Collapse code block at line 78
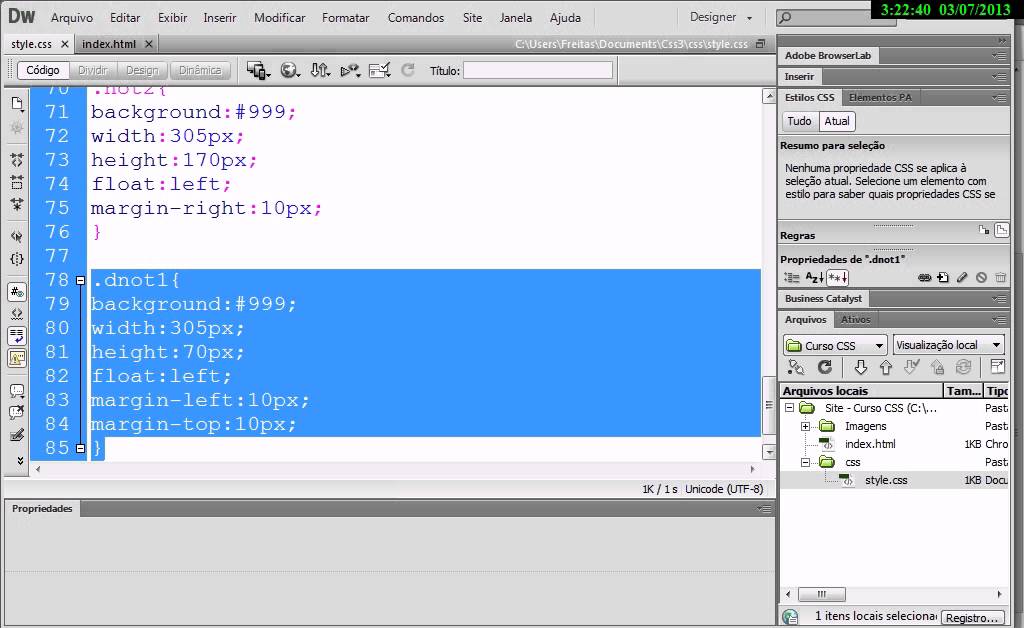 [x=80, y=281]
